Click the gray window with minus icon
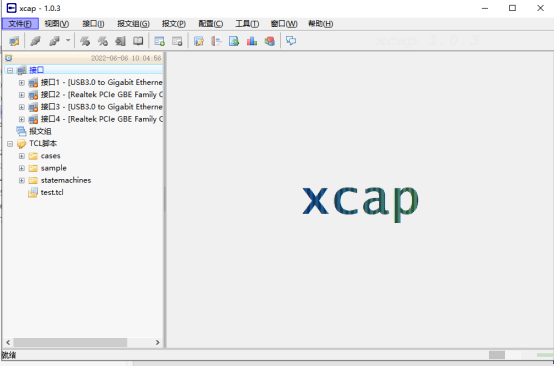The width and height of the screenshot is (554, 366). click(177, 41)
